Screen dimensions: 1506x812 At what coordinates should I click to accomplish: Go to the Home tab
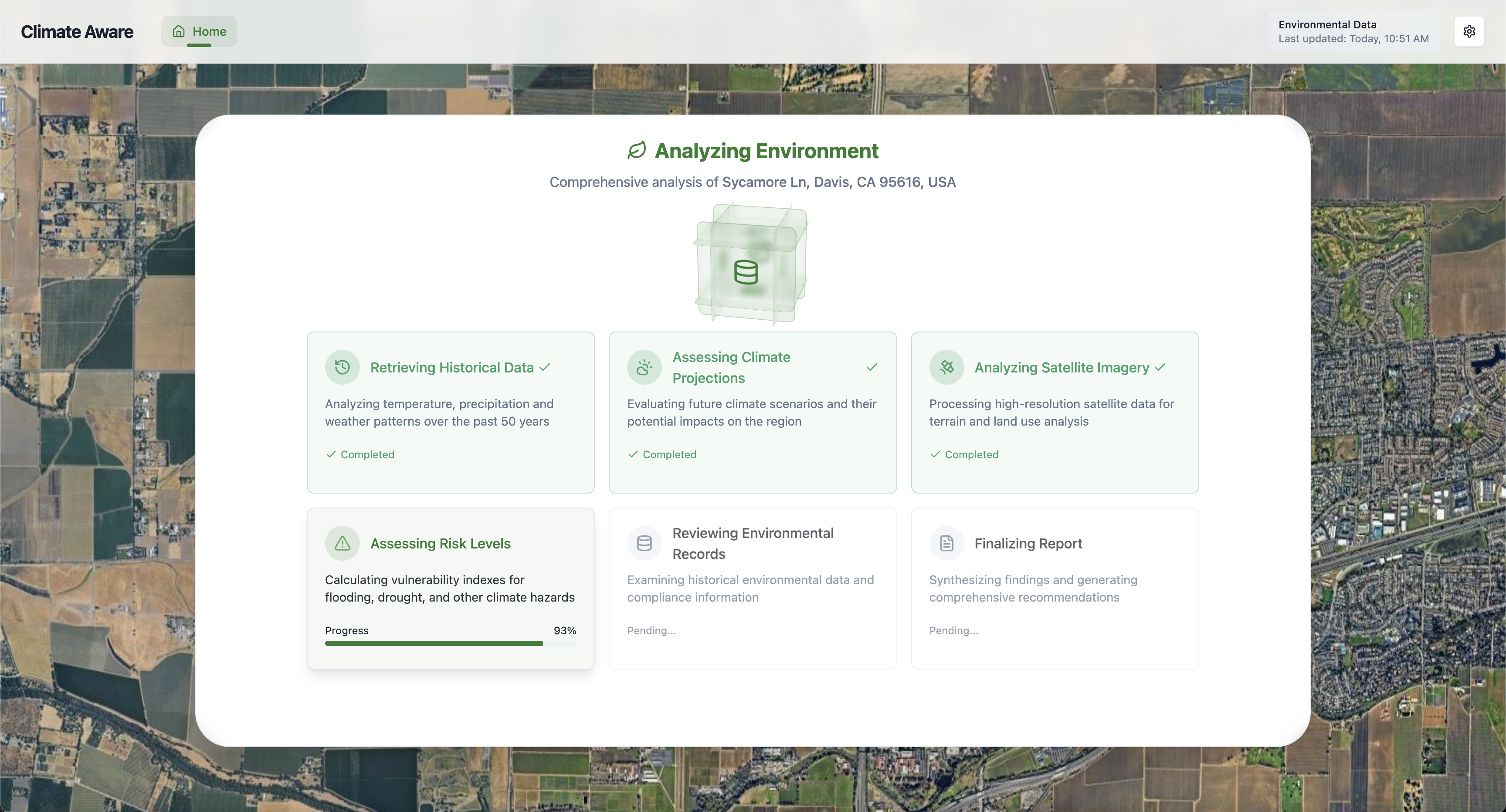(x=199, y=31)
